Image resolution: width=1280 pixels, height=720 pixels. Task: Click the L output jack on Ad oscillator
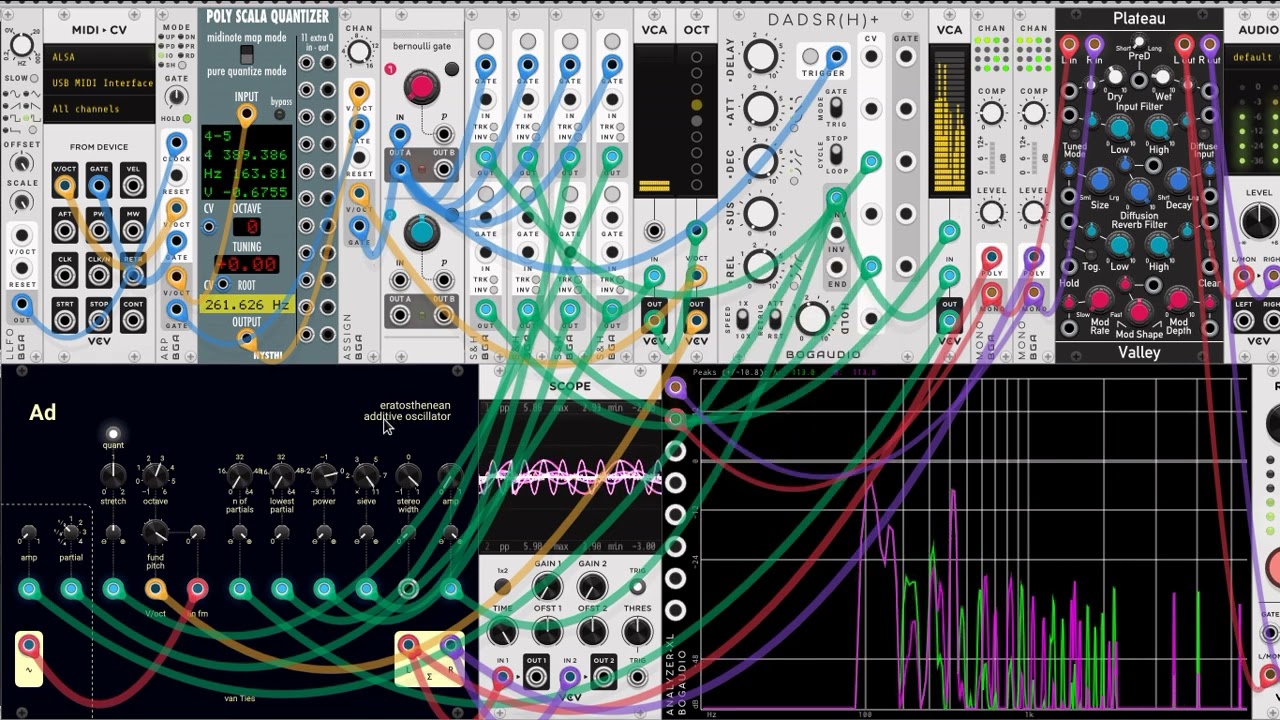[408, 646]
